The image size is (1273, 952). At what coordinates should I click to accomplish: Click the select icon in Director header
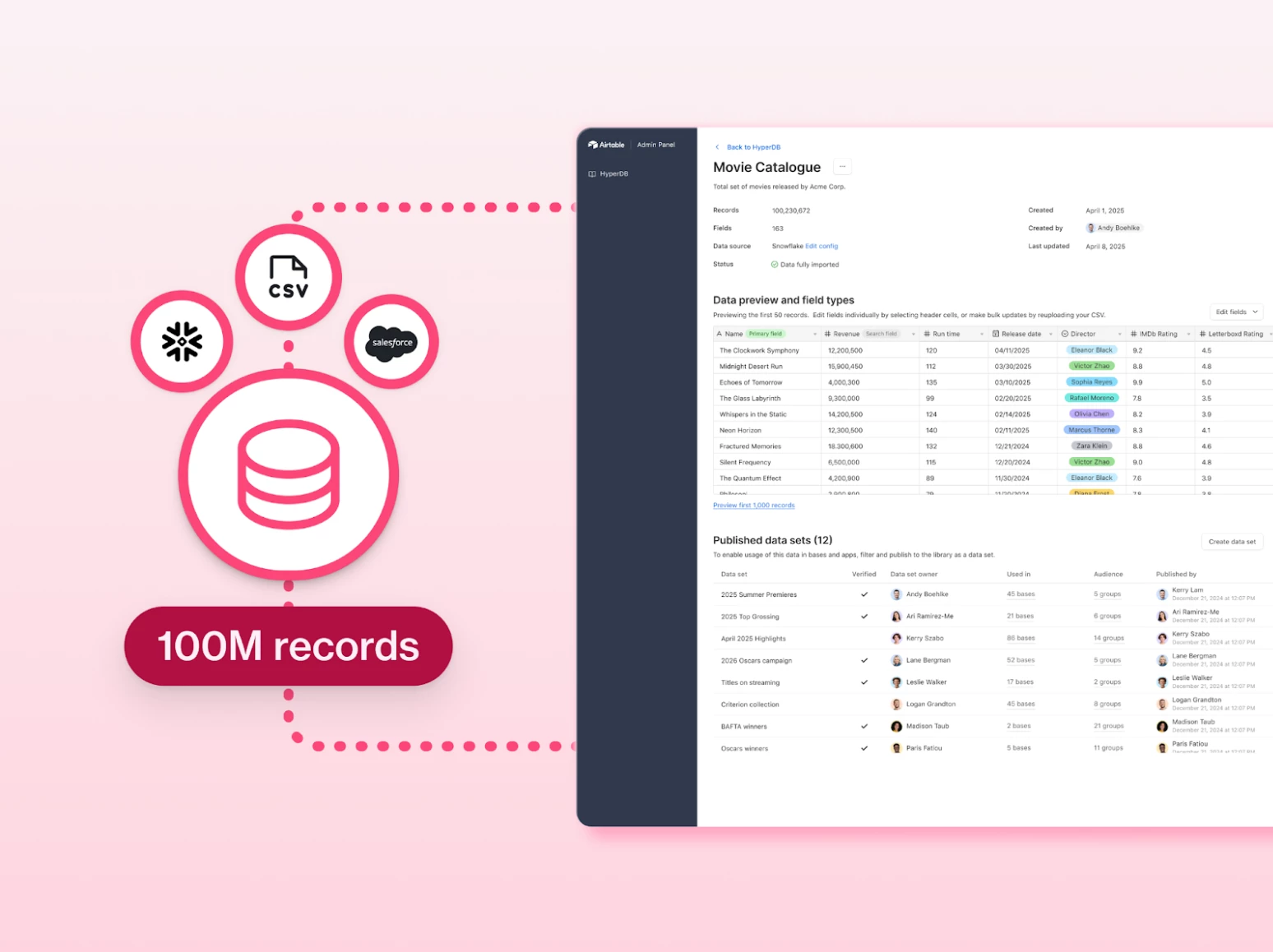(x=1065, y=334)
